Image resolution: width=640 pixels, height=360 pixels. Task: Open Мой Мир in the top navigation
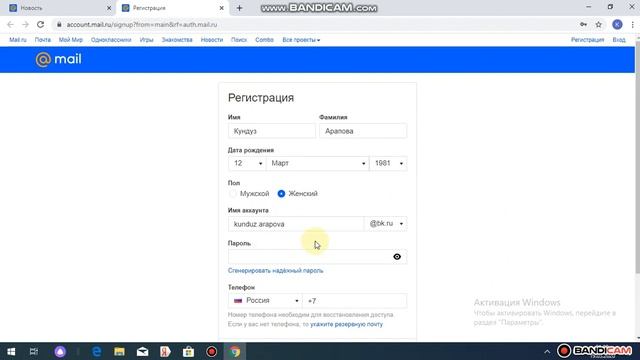[x=71, y=40]
